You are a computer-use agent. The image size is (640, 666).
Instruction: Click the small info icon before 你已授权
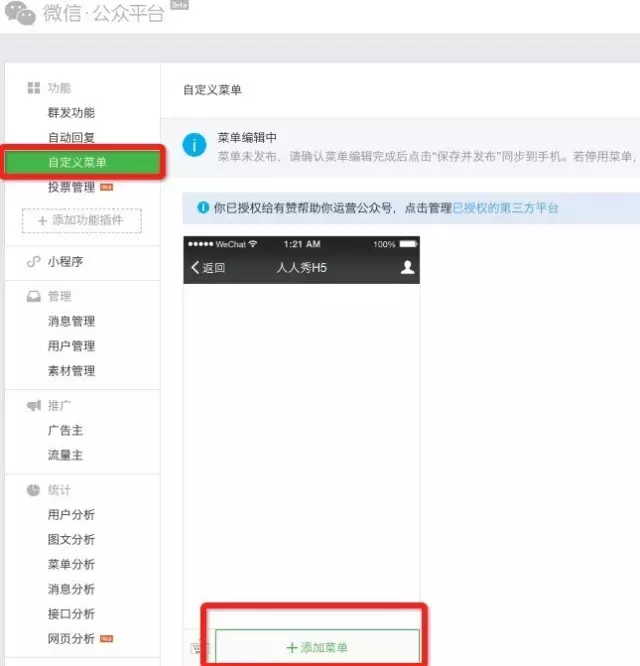[x=203, y=208]
